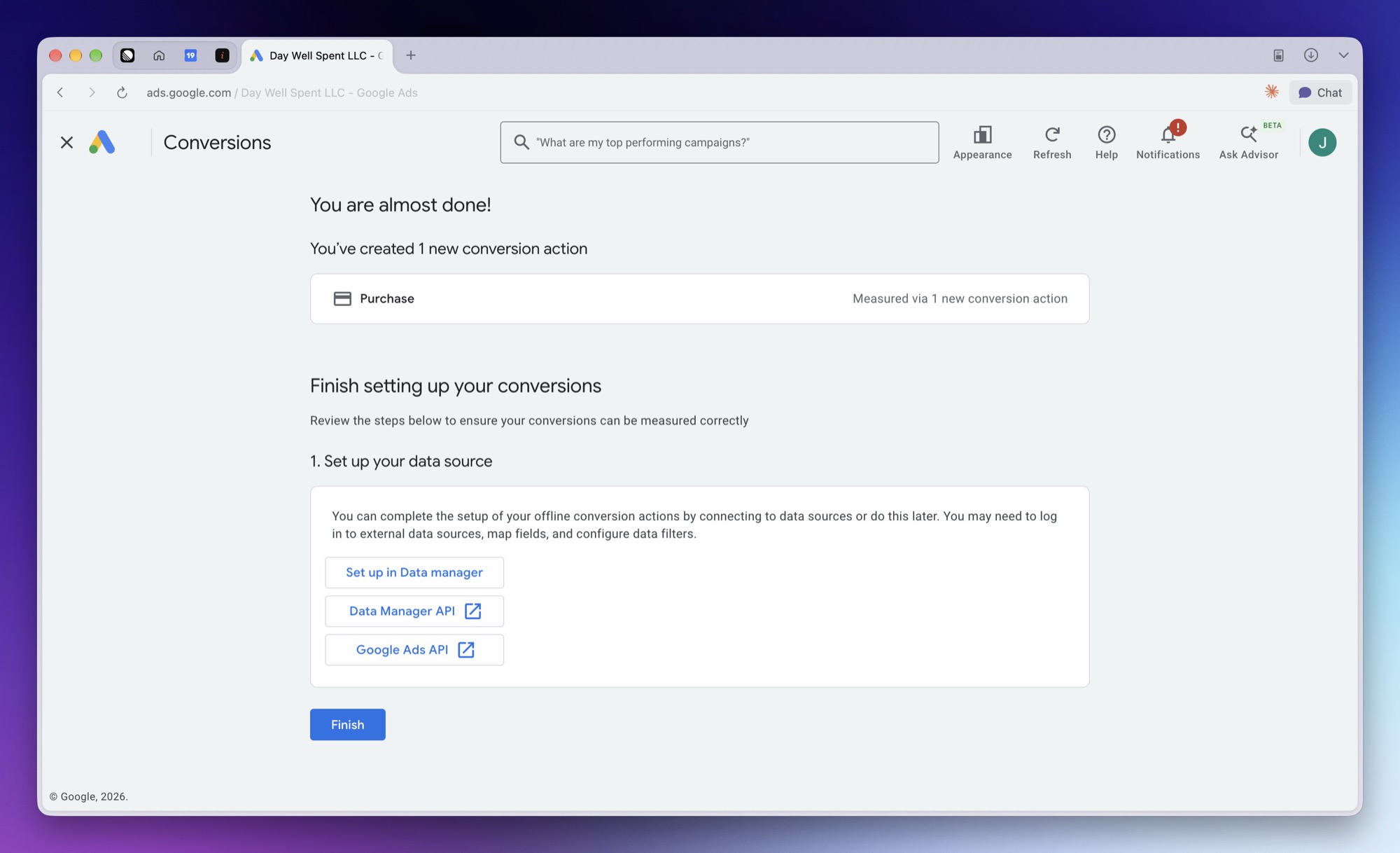The height and width of the screenshot is (853, 1400).
Task: Click the Purchase label text
Action: pos(387,298)
